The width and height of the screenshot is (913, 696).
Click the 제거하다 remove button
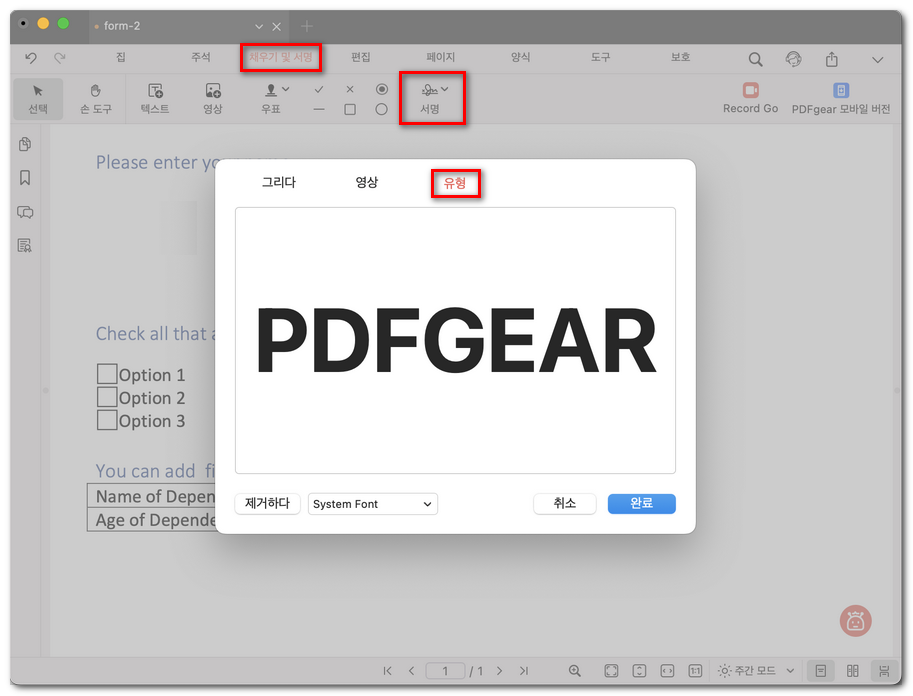click(267, 504)
